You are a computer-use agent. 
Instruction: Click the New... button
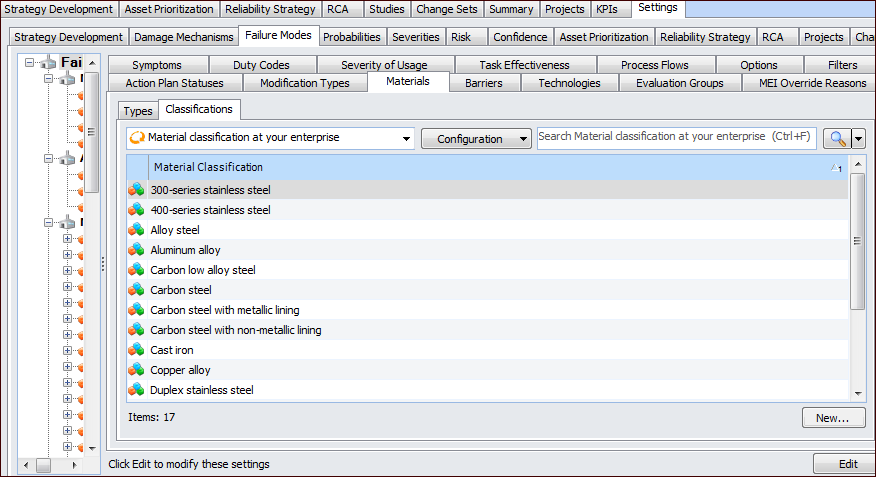[x=834, y=418]
